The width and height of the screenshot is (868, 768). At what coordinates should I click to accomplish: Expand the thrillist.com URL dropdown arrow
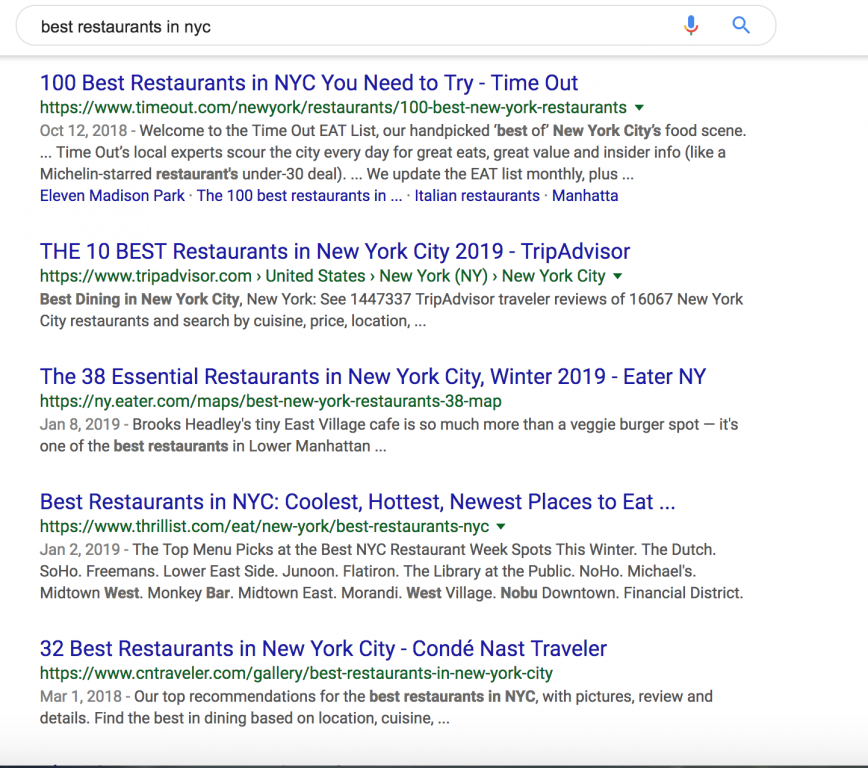(x=501, y=526)
